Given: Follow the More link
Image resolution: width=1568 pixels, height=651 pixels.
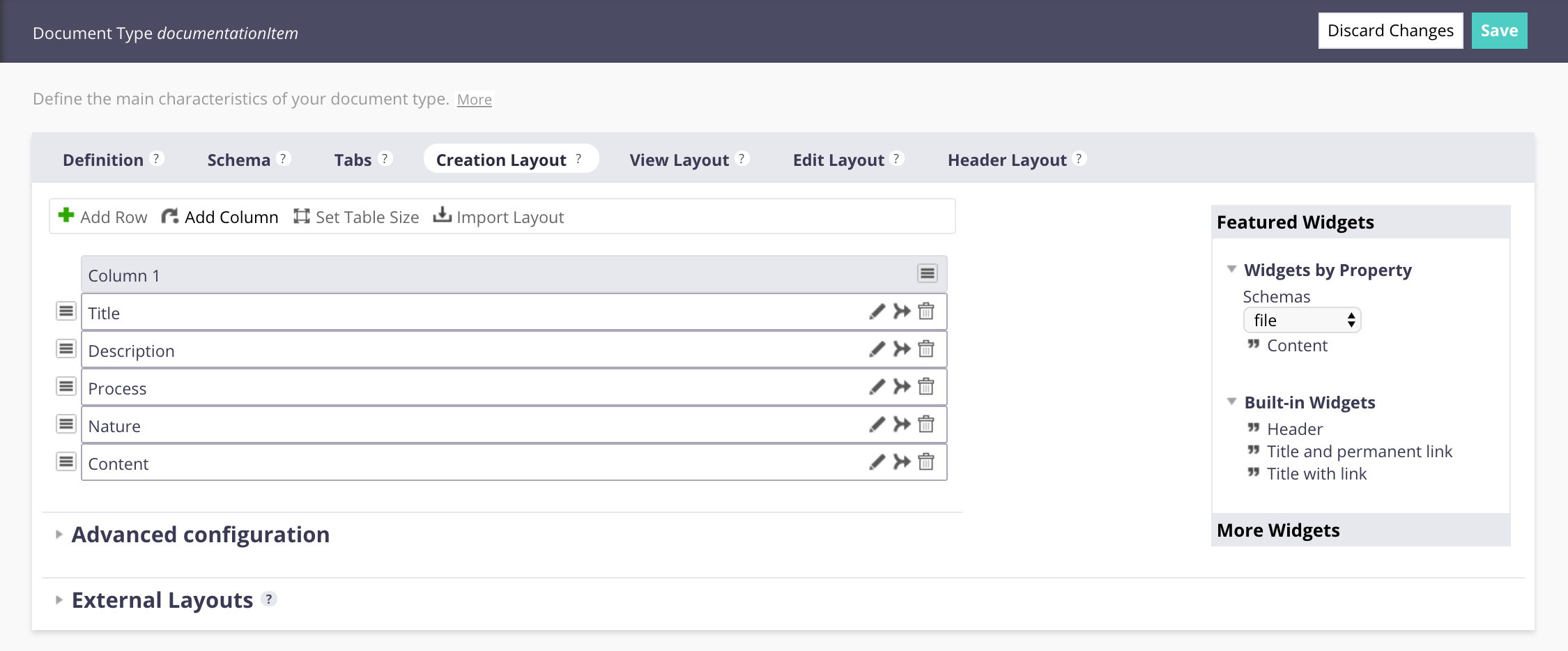Looking at the screenshot, I should (475, 100).
